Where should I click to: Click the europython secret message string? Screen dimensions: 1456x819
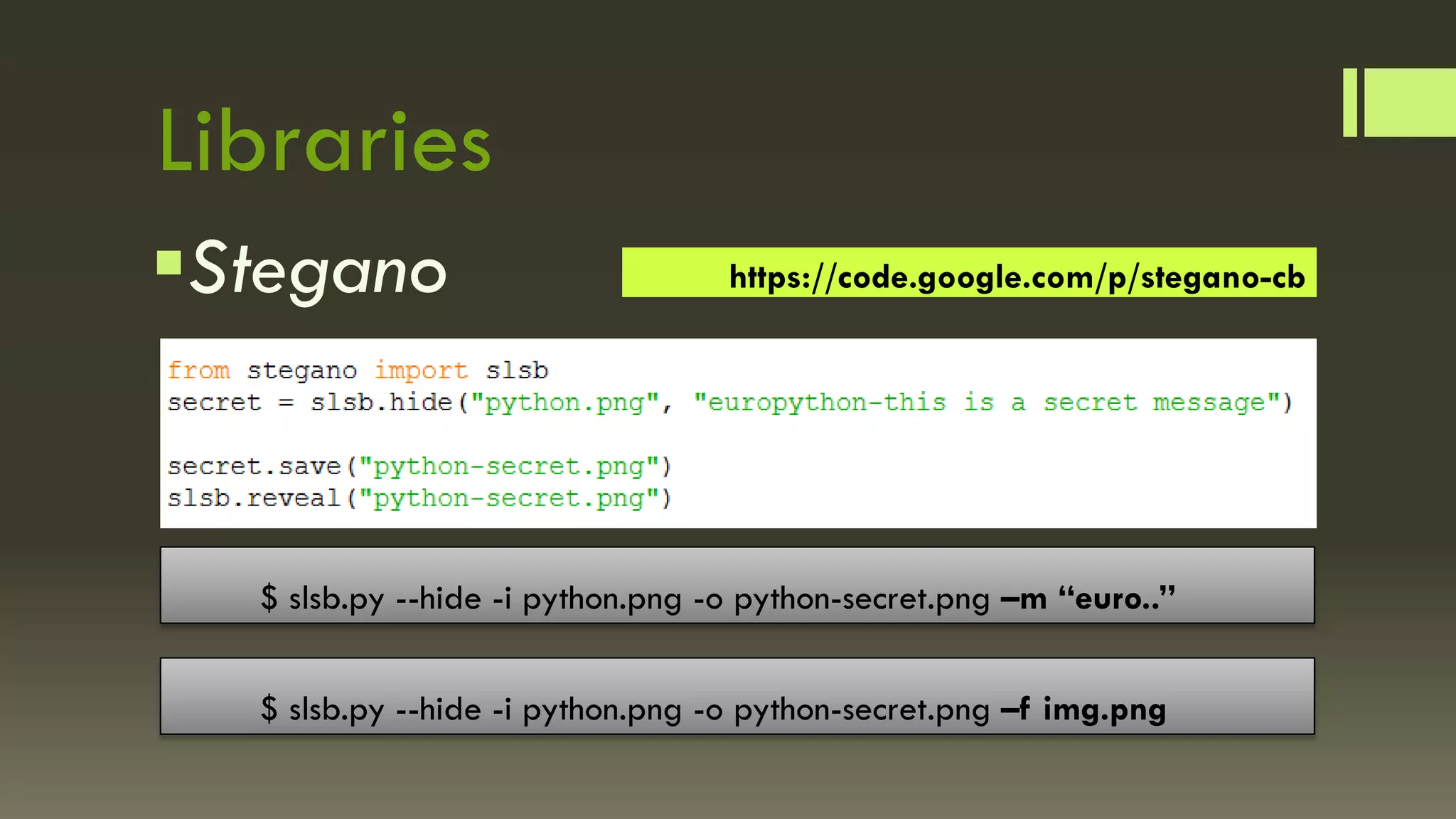click(x=987, y=402)
